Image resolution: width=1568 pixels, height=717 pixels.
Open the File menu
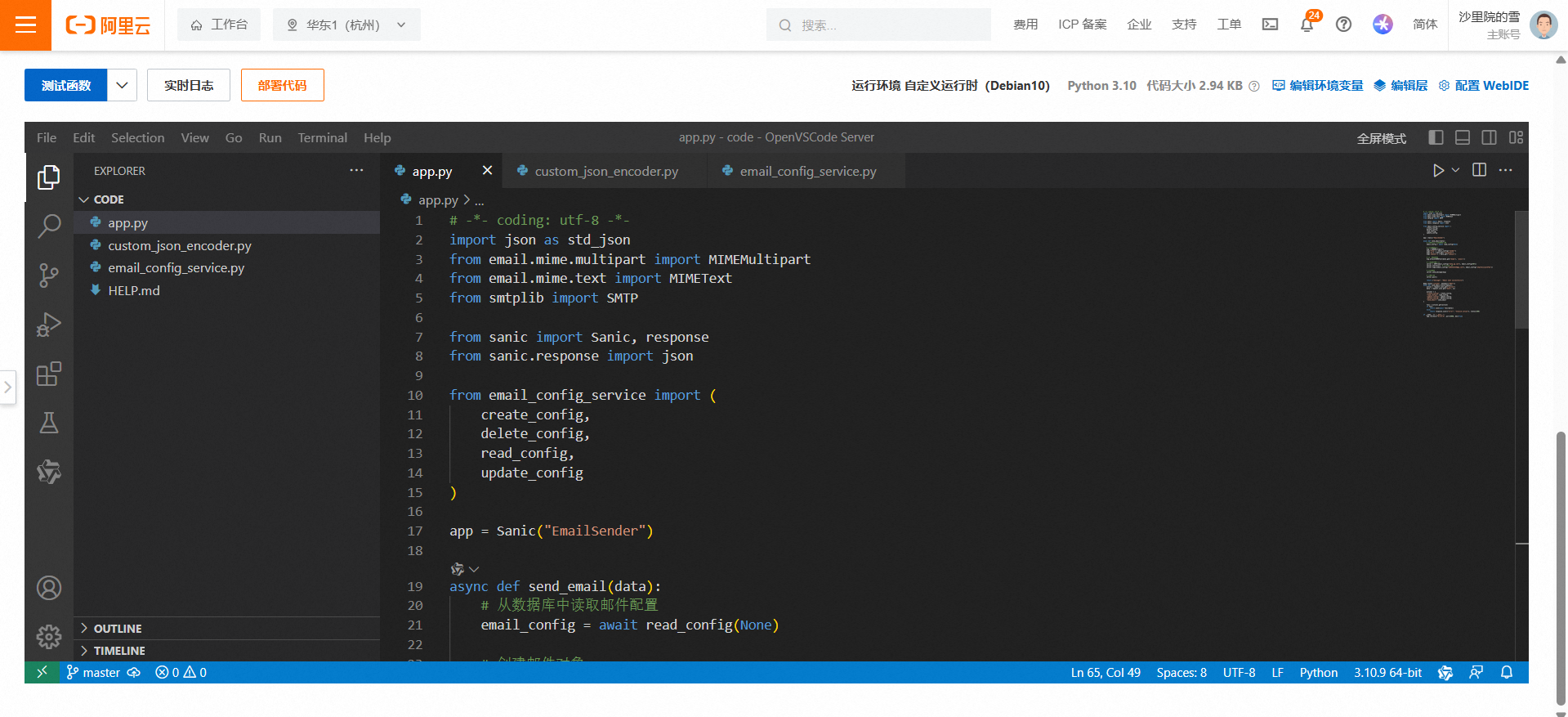point(47,137)
